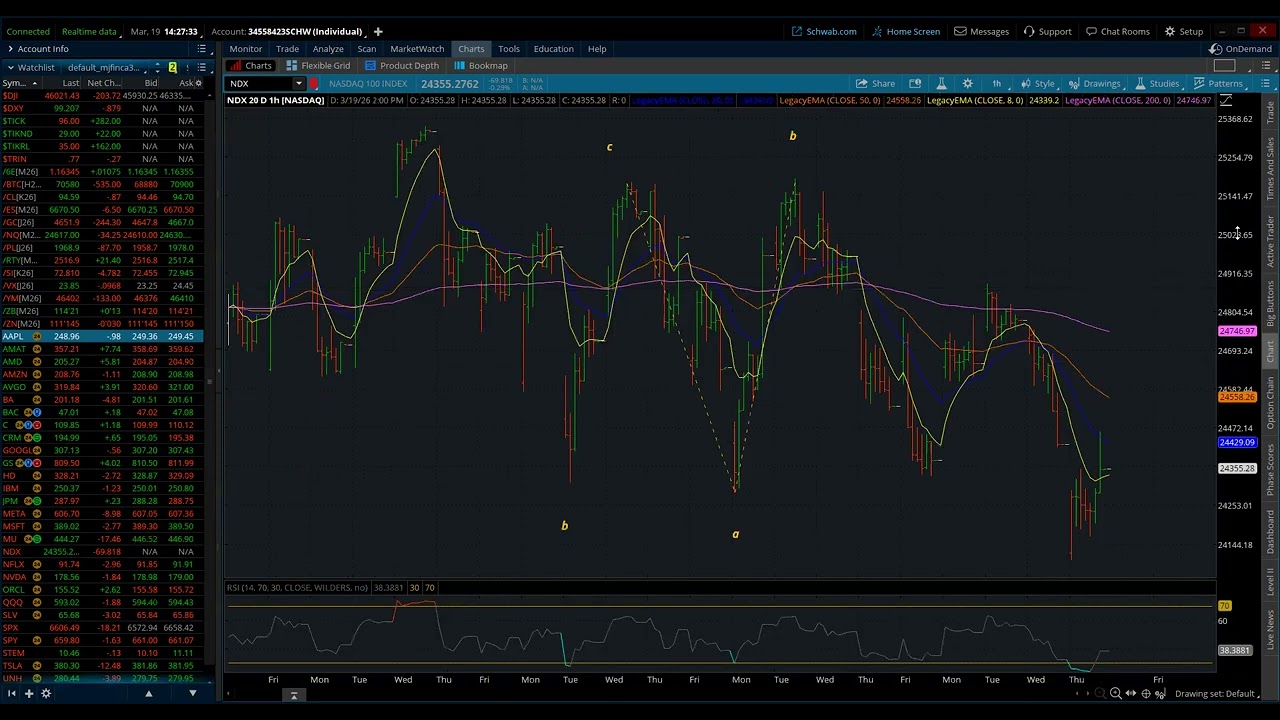
Task: Toggle OnDemand mode
Action: tap(1240, 48)
